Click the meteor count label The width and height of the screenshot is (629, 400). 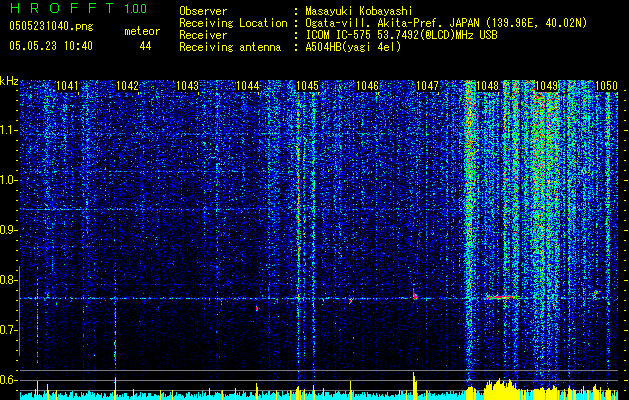coord(142,31)
